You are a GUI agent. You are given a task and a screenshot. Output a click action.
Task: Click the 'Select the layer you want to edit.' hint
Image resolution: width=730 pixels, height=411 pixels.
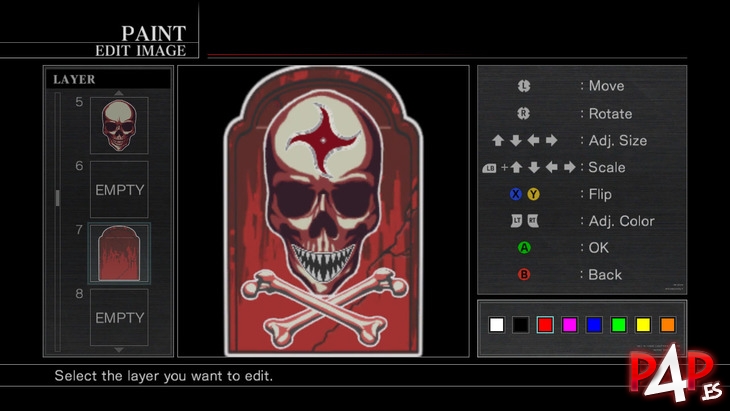[163, 376]
